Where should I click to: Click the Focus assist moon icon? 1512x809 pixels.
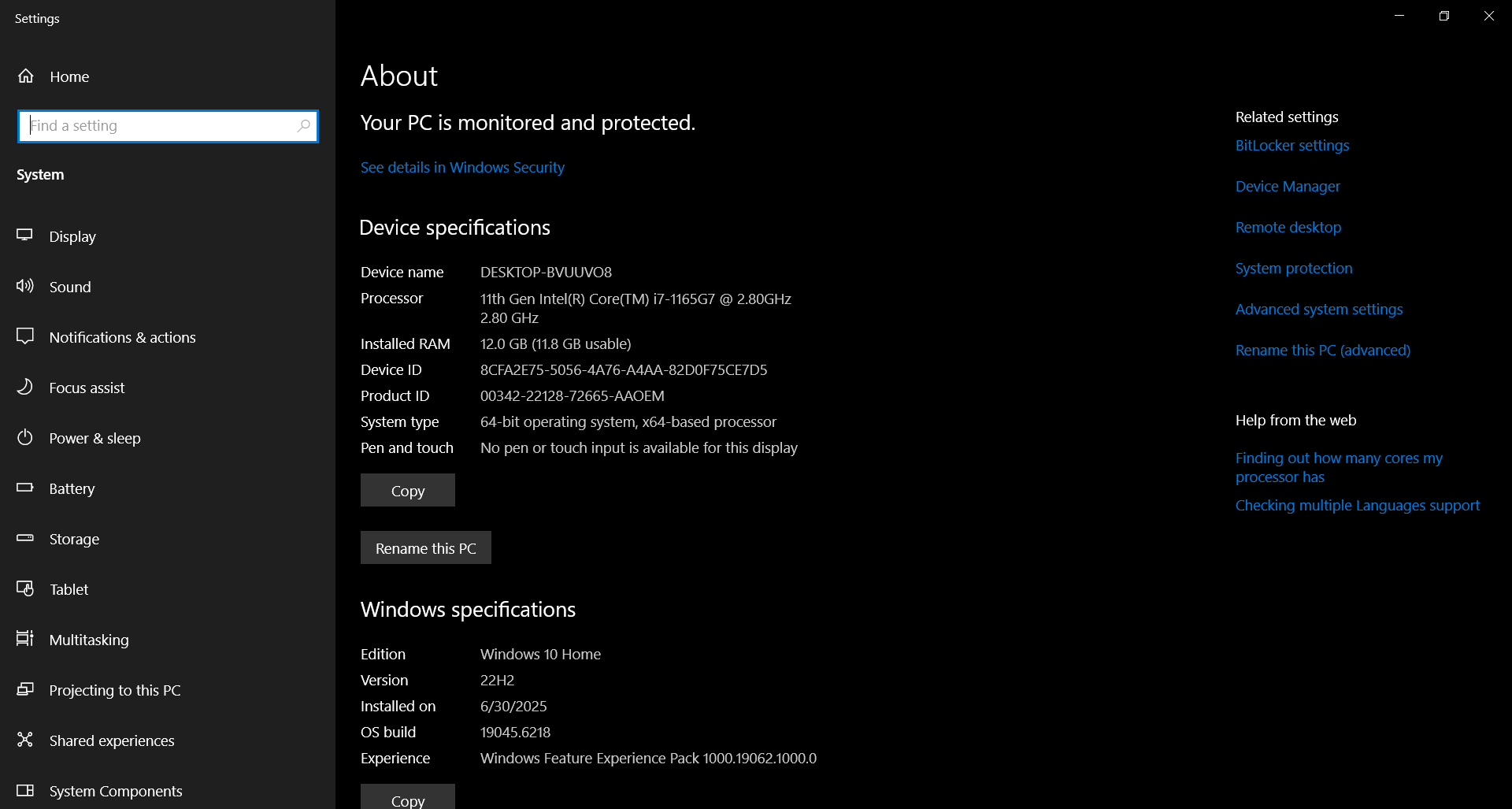25,387
